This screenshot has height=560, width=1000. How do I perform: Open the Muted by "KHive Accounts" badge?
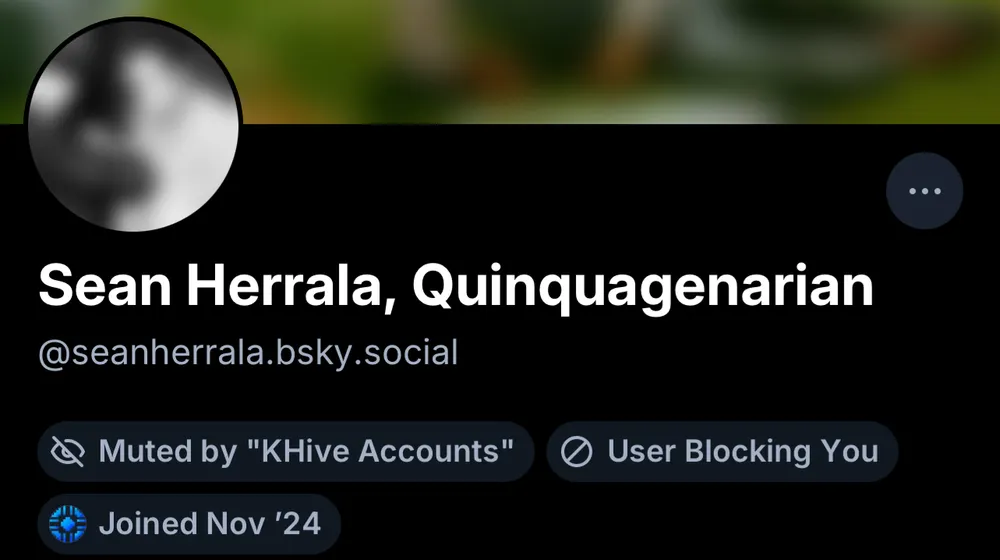click(x=286, y=452)
